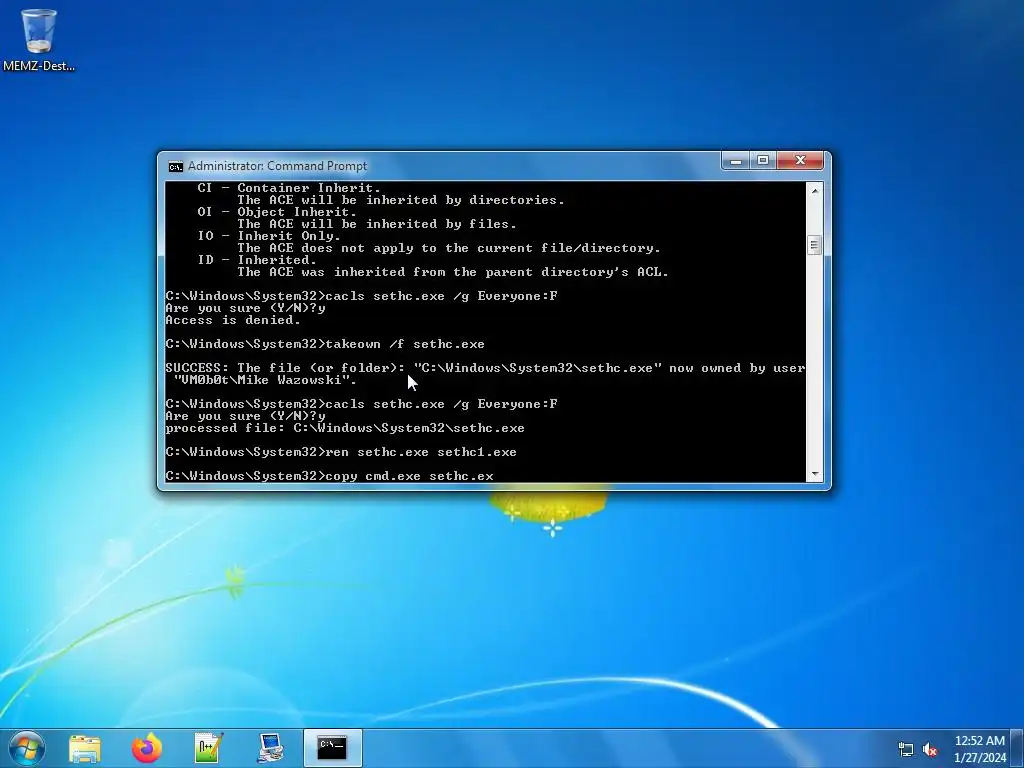Close the Command Prompt window

801,161
